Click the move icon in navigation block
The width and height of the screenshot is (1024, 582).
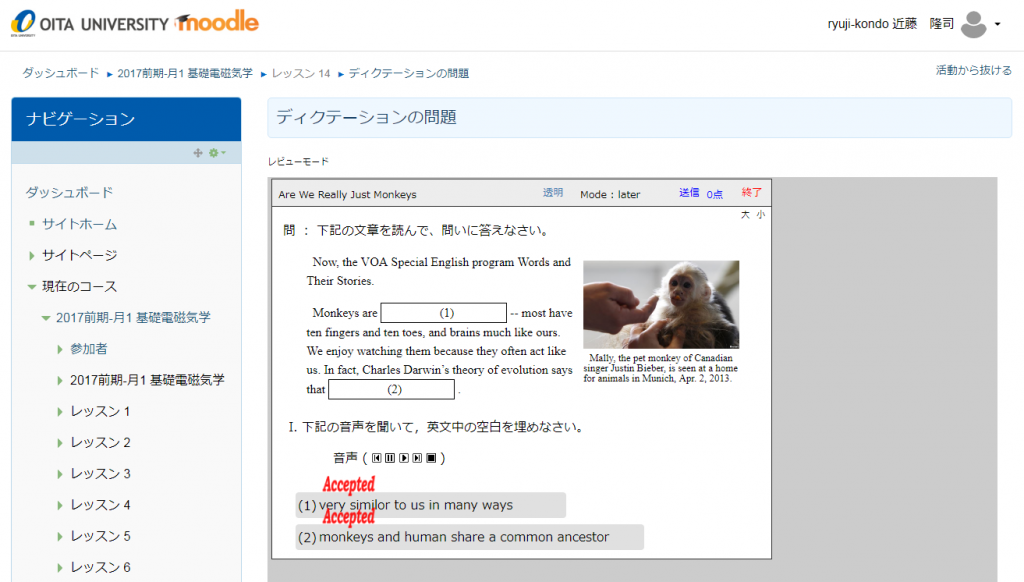click(x=197, y=153)
